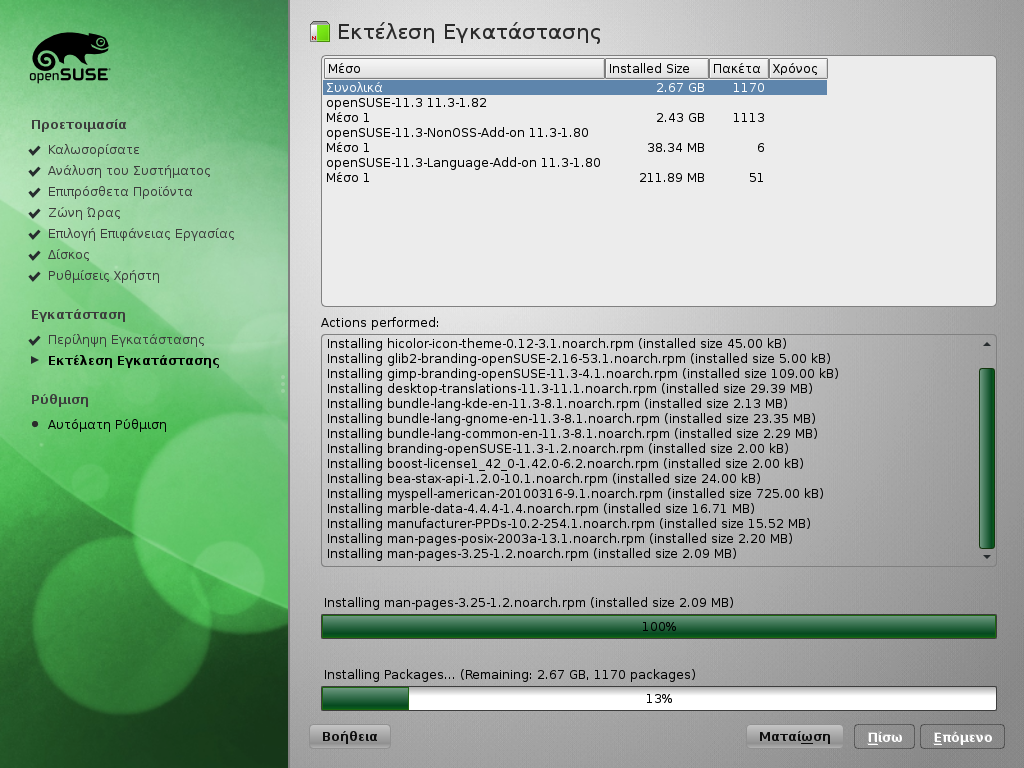Click the desktop-translations log line
Image resolution: width=1024 pixels, height=768 pixels.
(x=569, y=389)
